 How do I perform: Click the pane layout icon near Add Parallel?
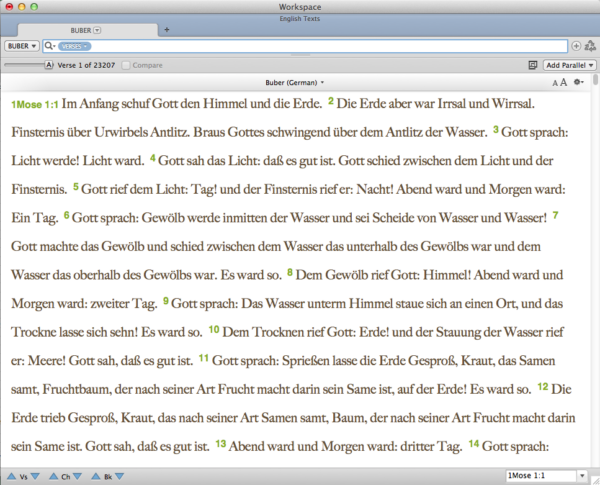coord(533,65)
